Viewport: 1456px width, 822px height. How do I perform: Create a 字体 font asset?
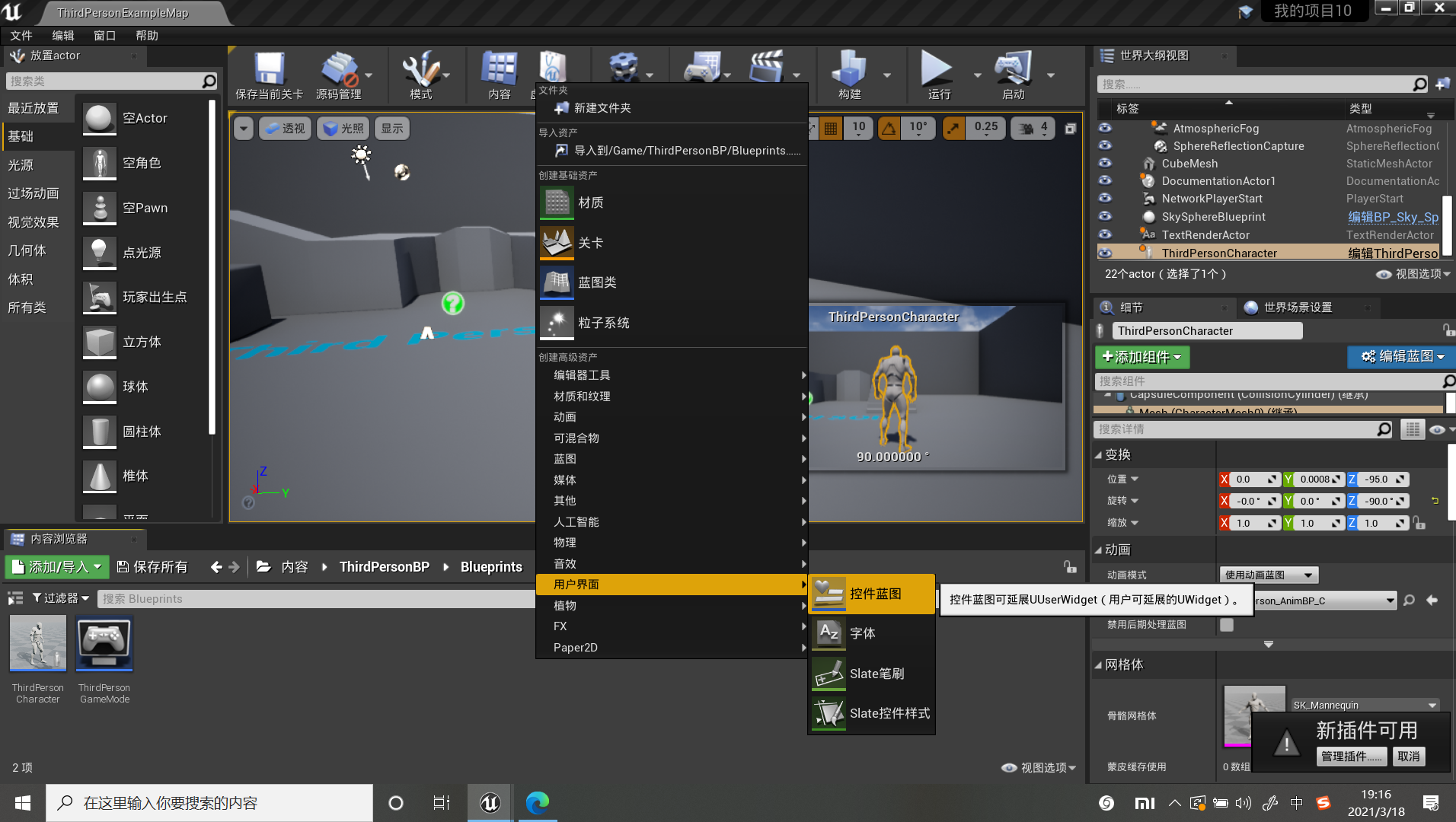871,633
